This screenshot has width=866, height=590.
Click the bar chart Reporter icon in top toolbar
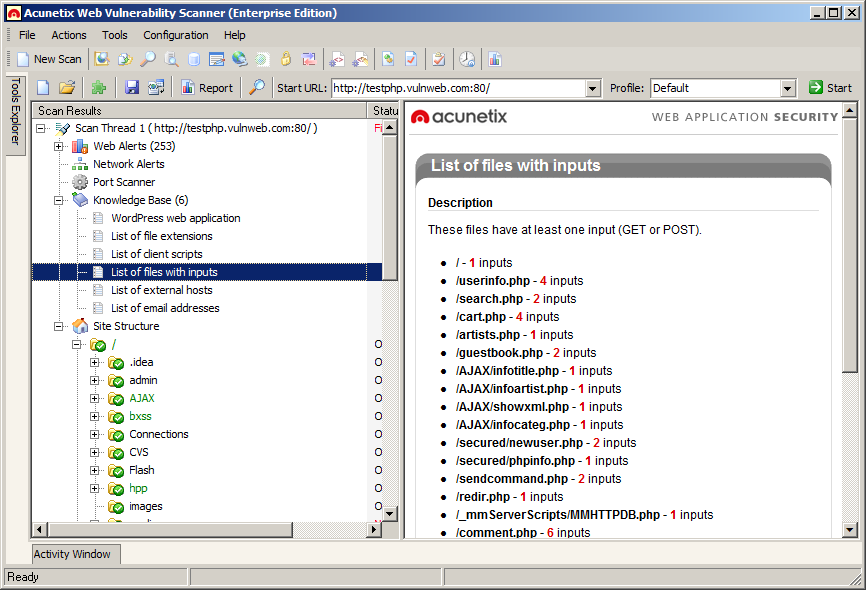tap(495, 59)
